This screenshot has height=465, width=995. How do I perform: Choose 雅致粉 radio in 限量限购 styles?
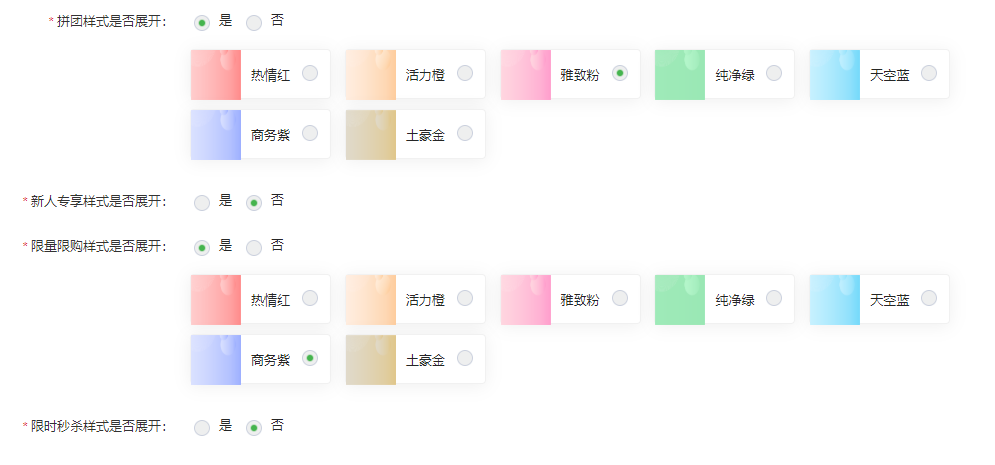pos(619,298)
